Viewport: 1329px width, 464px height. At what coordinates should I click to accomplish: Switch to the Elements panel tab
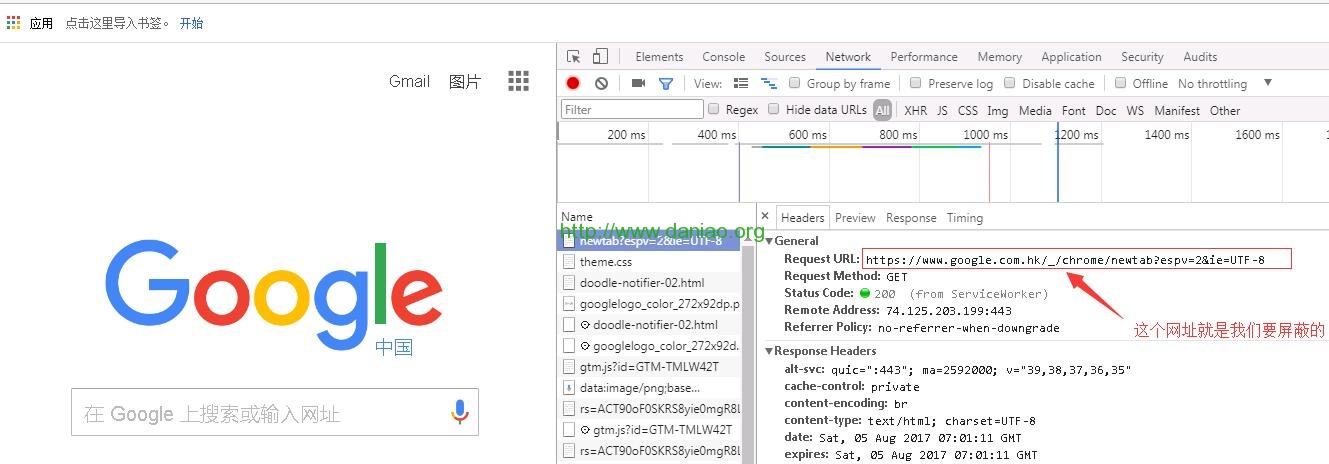[659, 57]
